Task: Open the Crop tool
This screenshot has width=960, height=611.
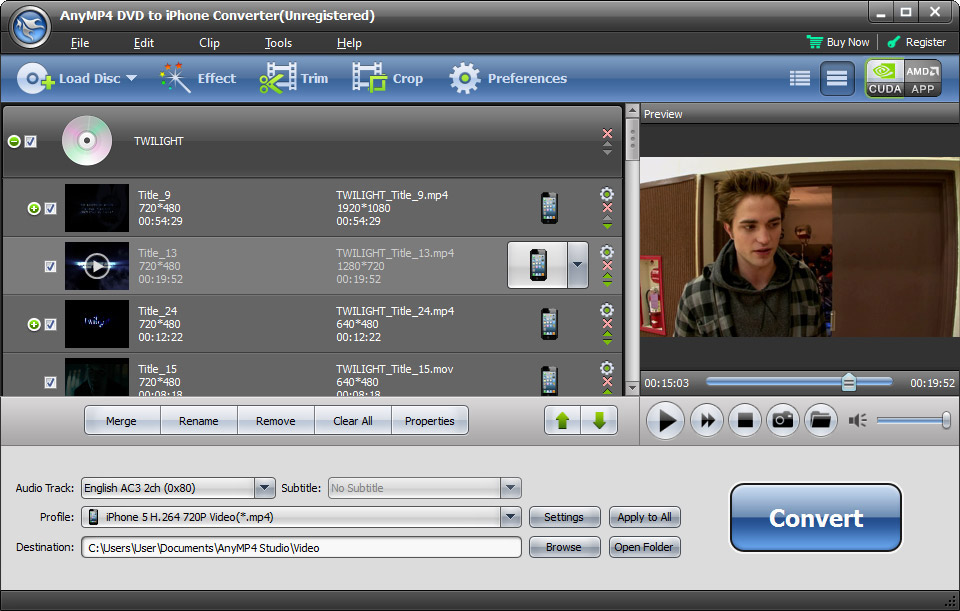Action: (x=388, y=78)
